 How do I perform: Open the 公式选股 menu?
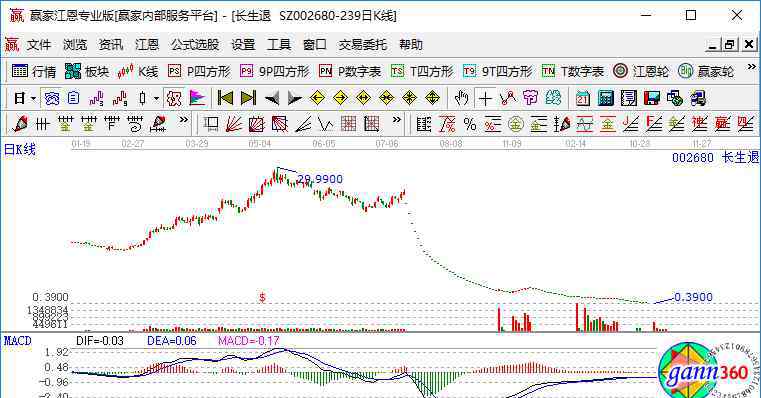[x=195, y=45]
